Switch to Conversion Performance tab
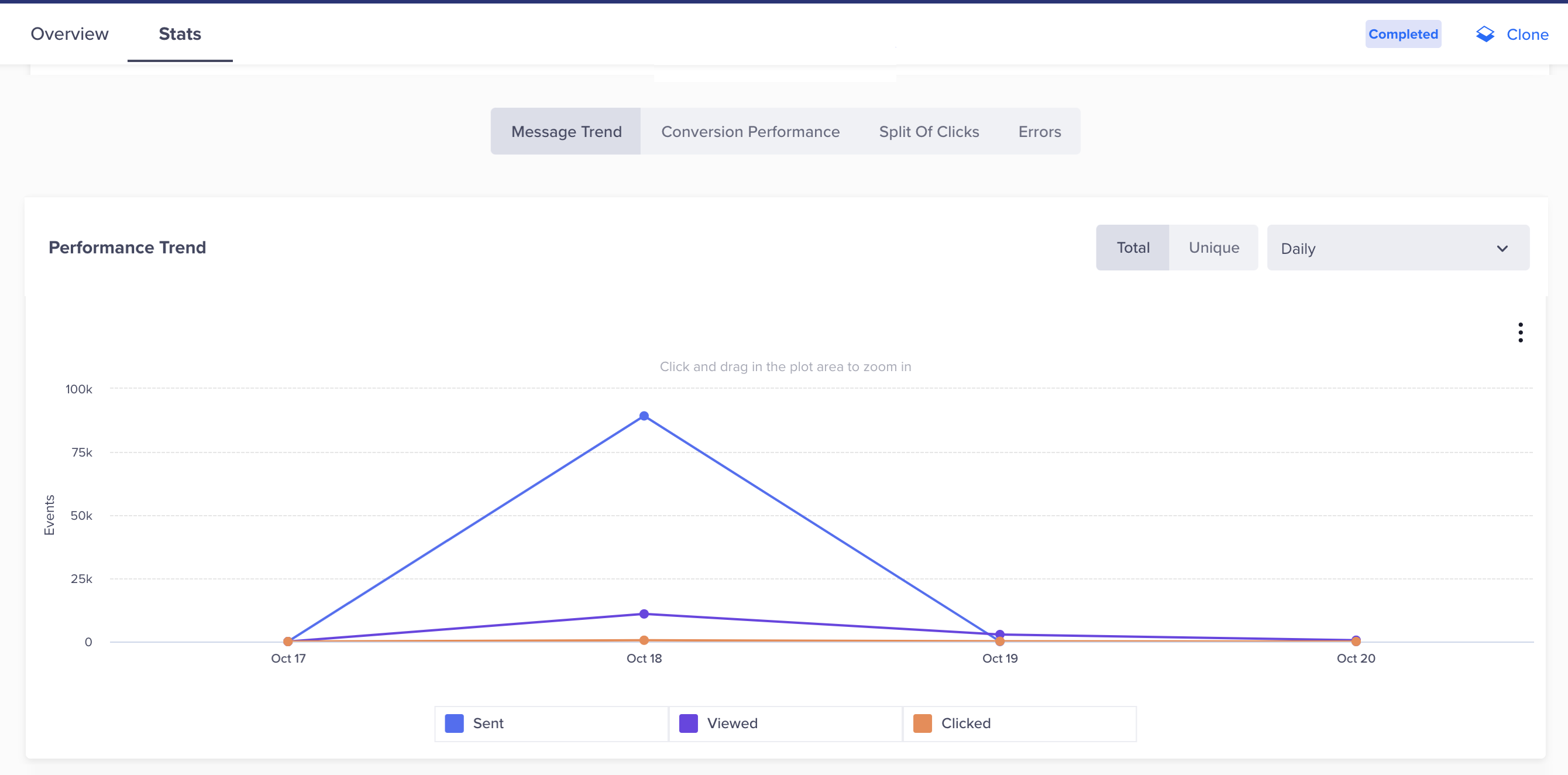 click(750, 132)
